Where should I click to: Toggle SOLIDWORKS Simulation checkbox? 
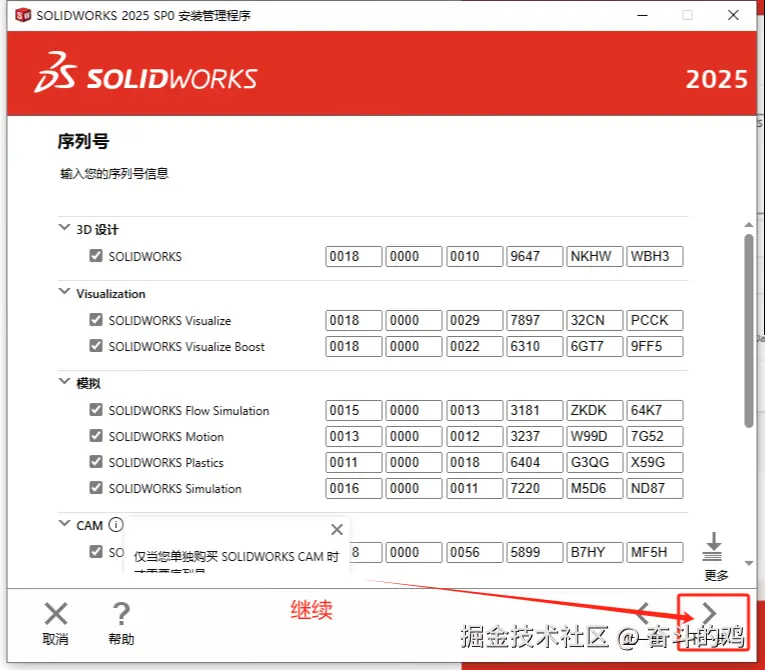pos(96,487)
